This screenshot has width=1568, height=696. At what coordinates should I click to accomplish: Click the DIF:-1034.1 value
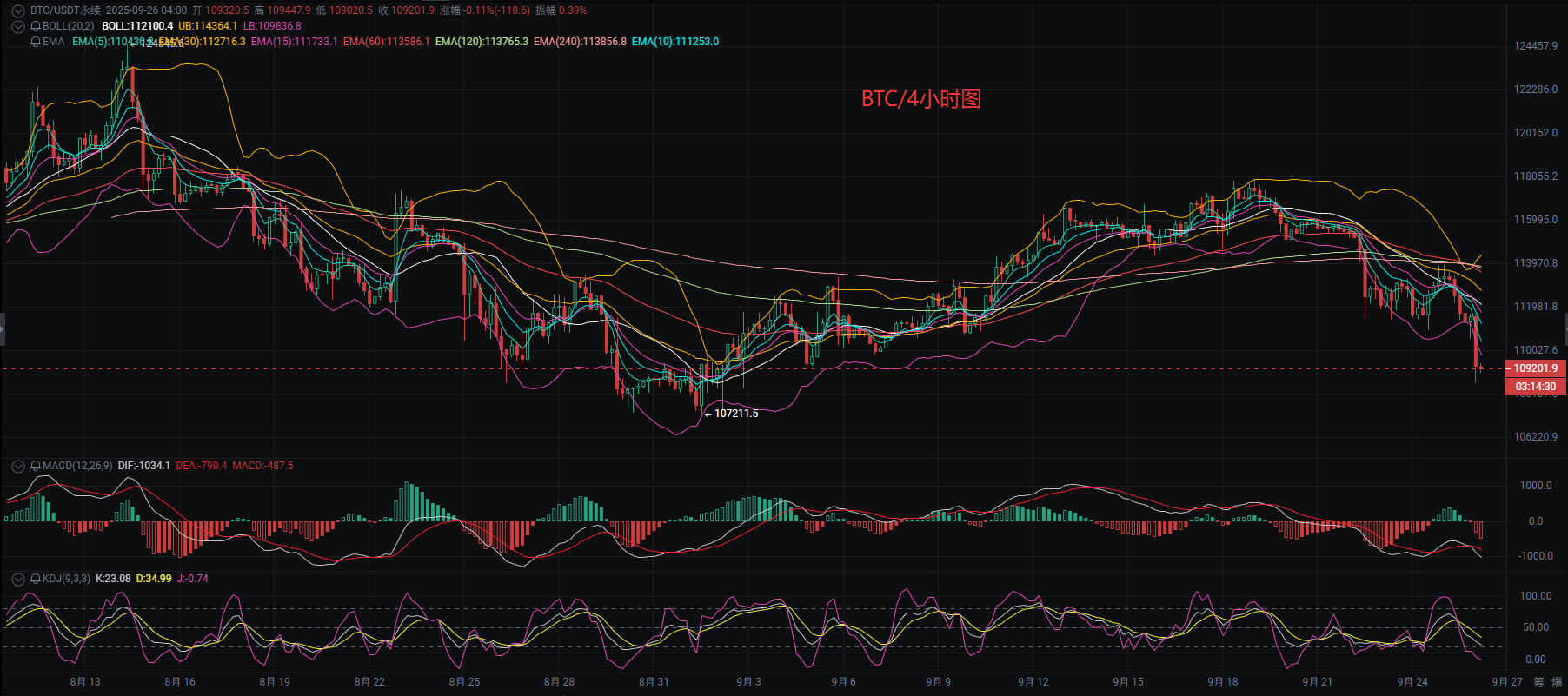144,466
